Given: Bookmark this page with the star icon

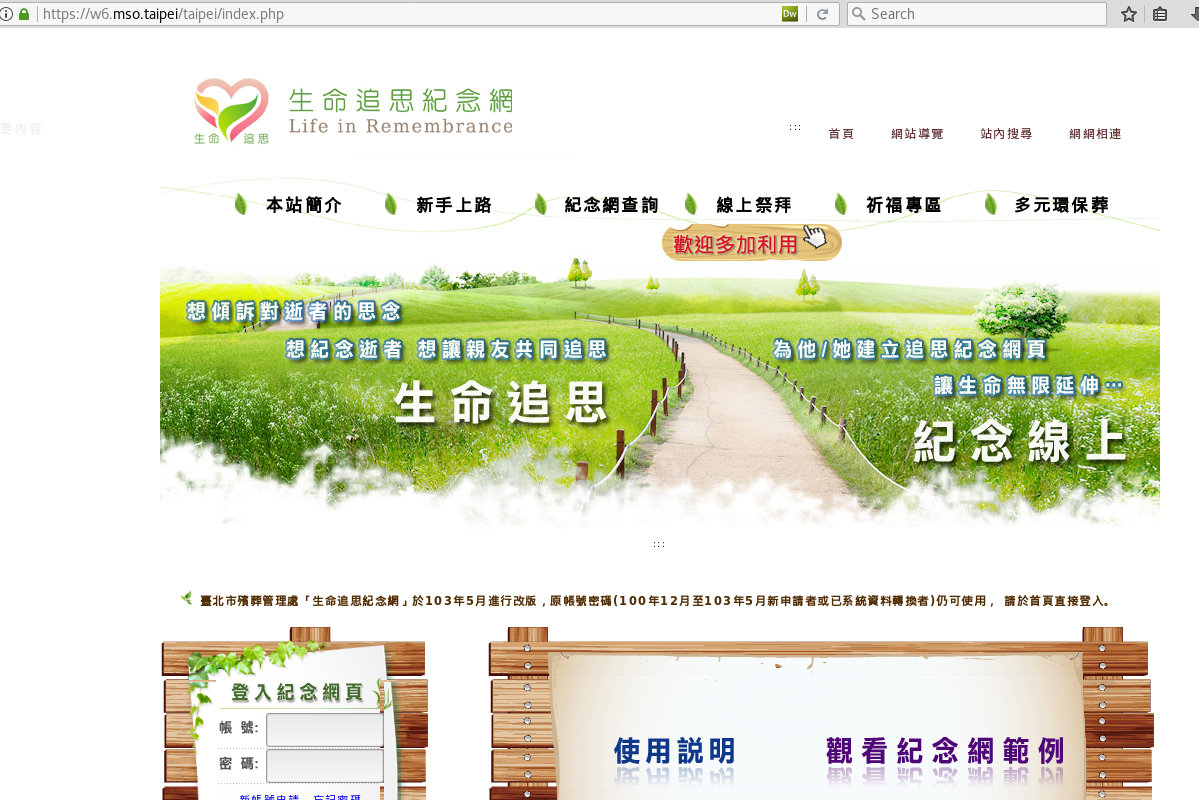Looking at the screenshot, I should pos(1129,14).
